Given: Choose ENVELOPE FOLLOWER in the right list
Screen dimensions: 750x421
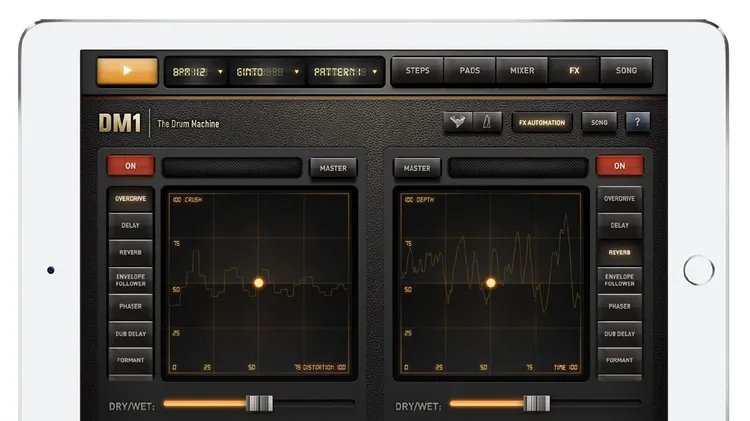Looking at the screenshot, I should tap(619, 280).
